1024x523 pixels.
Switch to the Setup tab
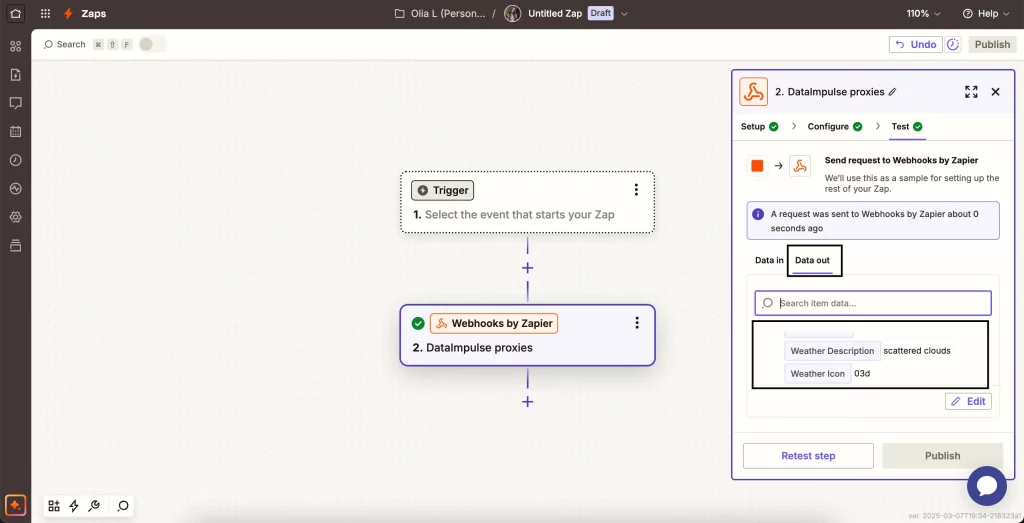tap(759, 127)
